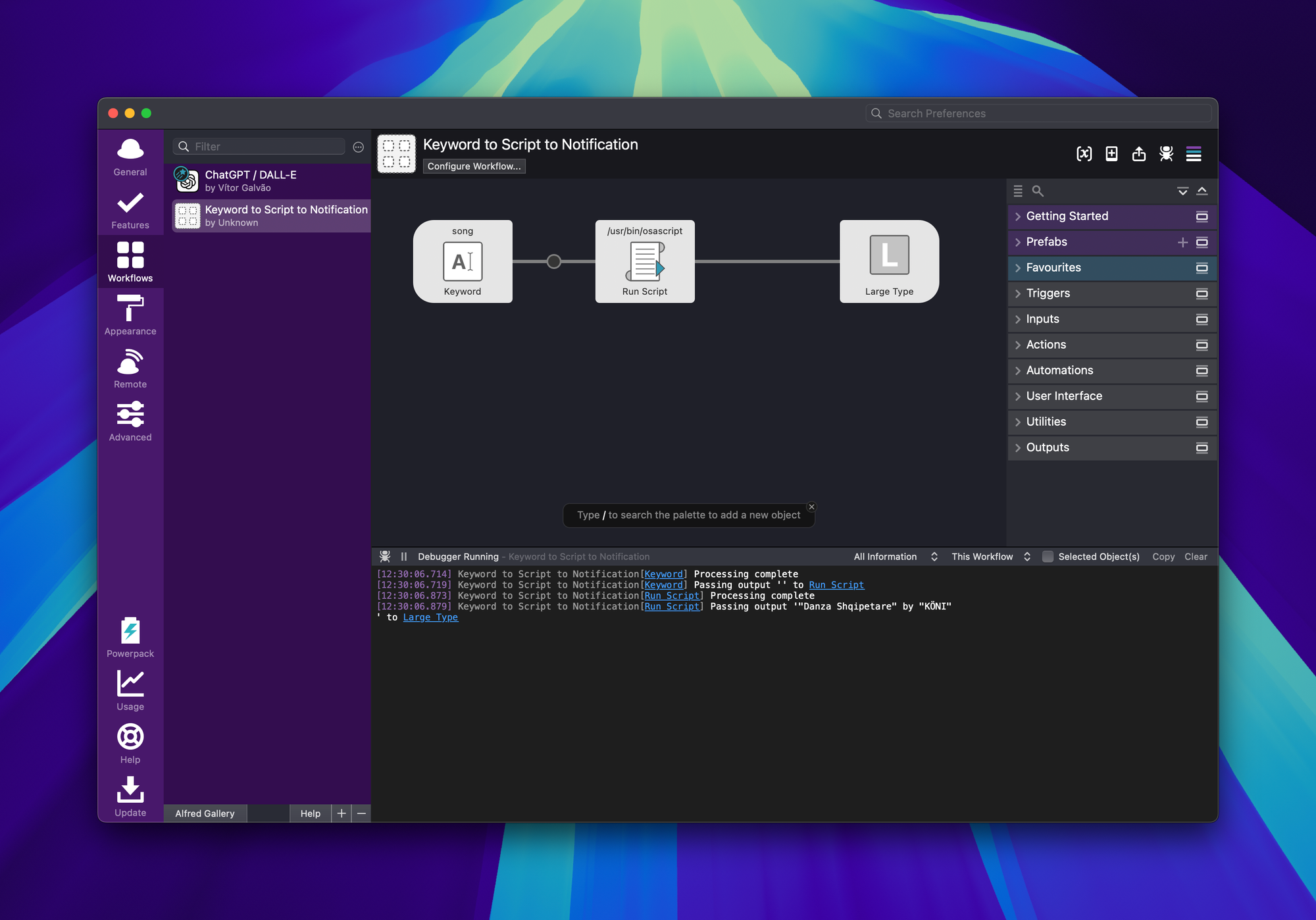The width and height of the screenshot is (1316, 920).
Task: Click the export workflow share icon
Action: point(1139,154)
